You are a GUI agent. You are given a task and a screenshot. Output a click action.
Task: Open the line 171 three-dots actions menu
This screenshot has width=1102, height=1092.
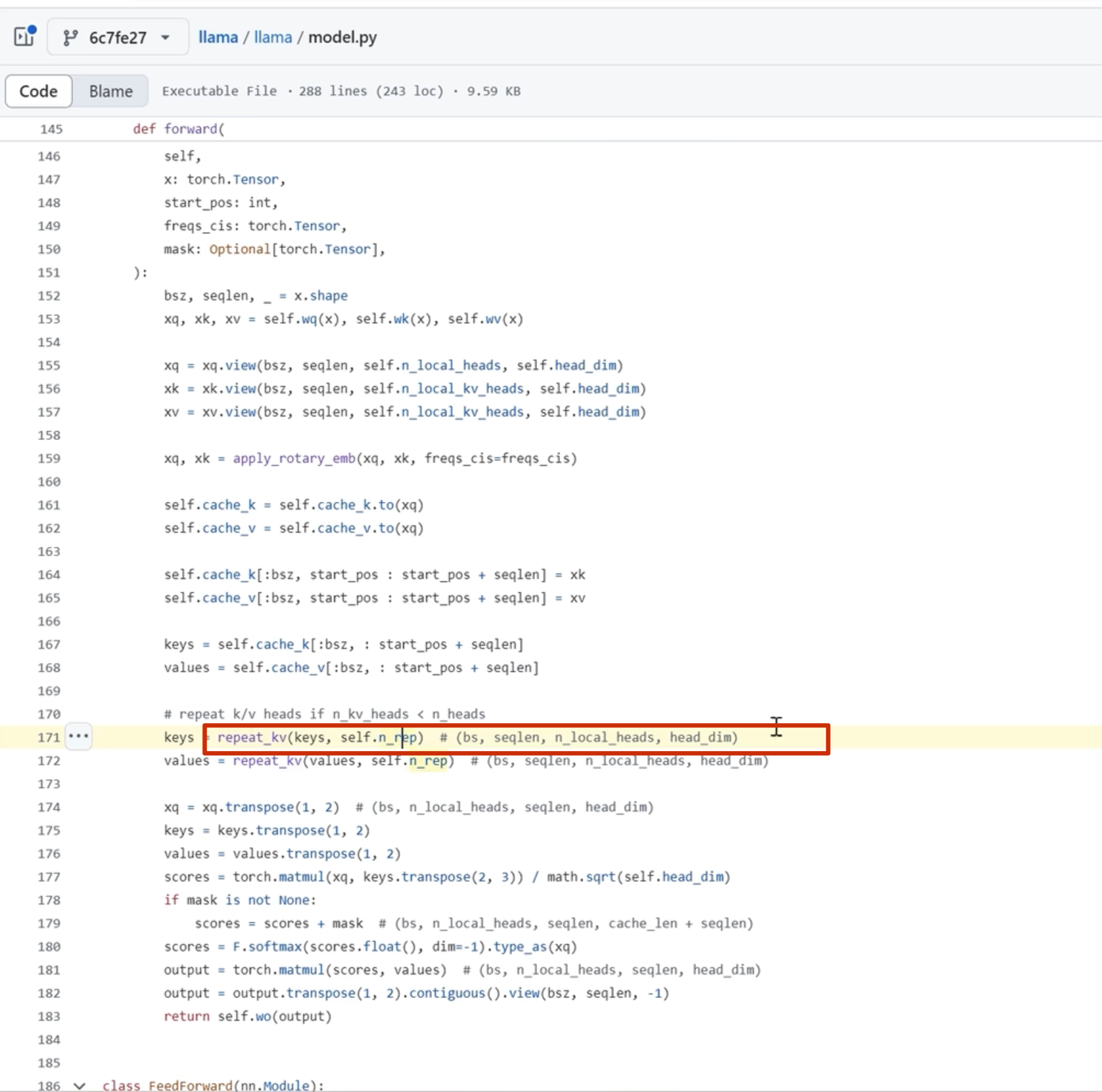pyautogui.click(x=79, y=736)
